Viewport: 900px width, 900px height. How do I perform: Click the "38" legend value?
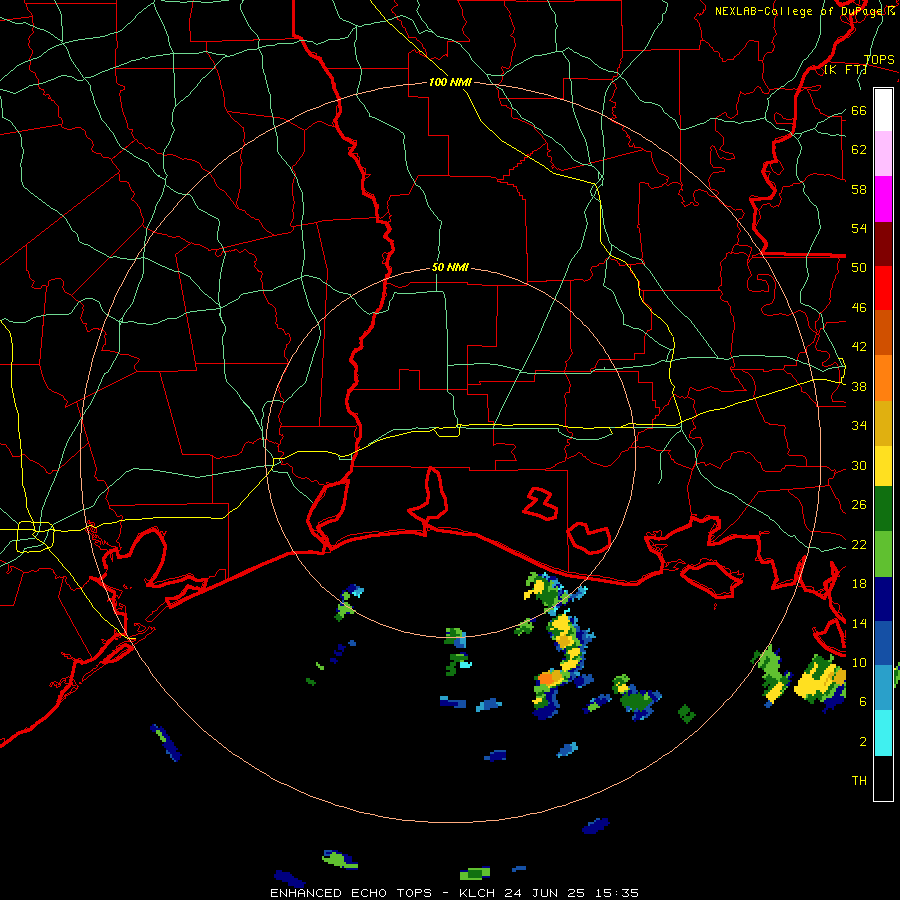coord(859,386)
